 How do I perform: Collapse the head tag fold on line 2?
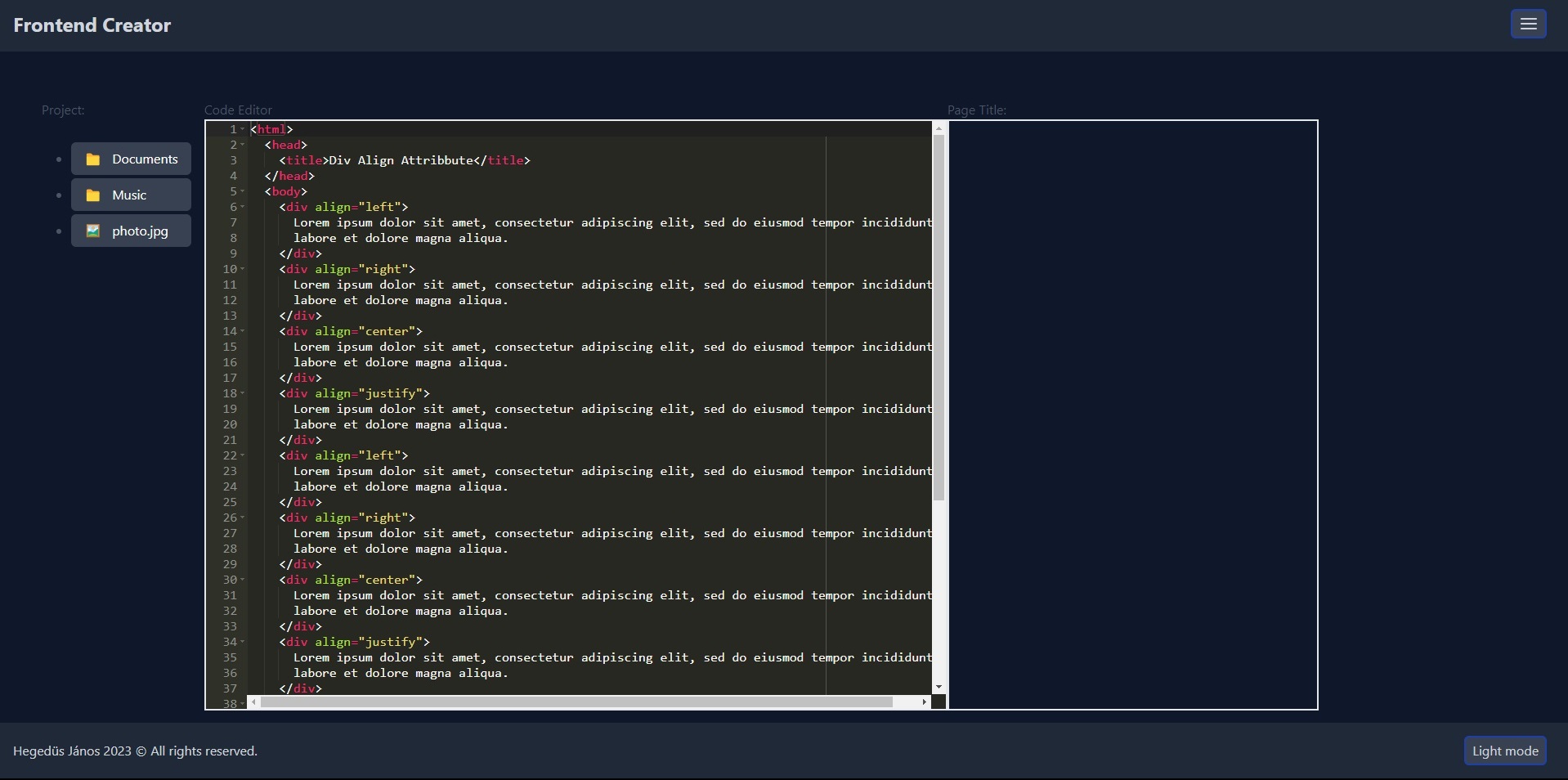(x=243, y=145)
